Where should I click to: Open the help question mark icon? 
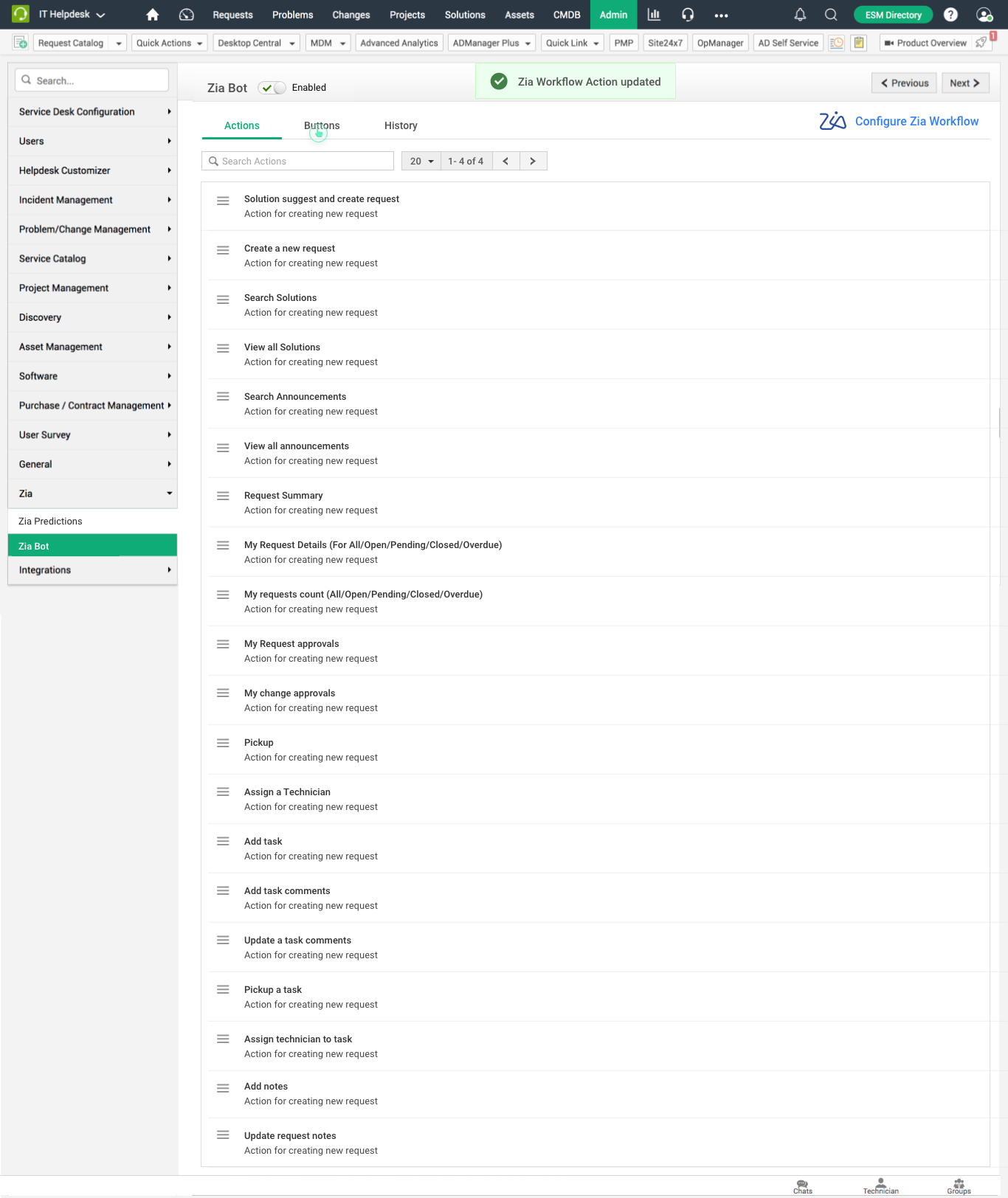pyautogui.click(x=950, y=15)
